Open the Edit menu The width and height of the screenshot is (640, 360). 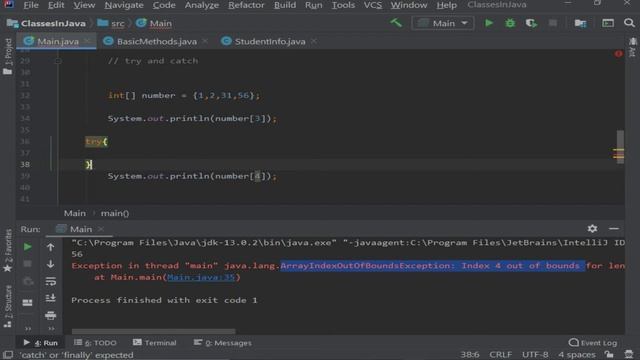(x=56, y=5)
